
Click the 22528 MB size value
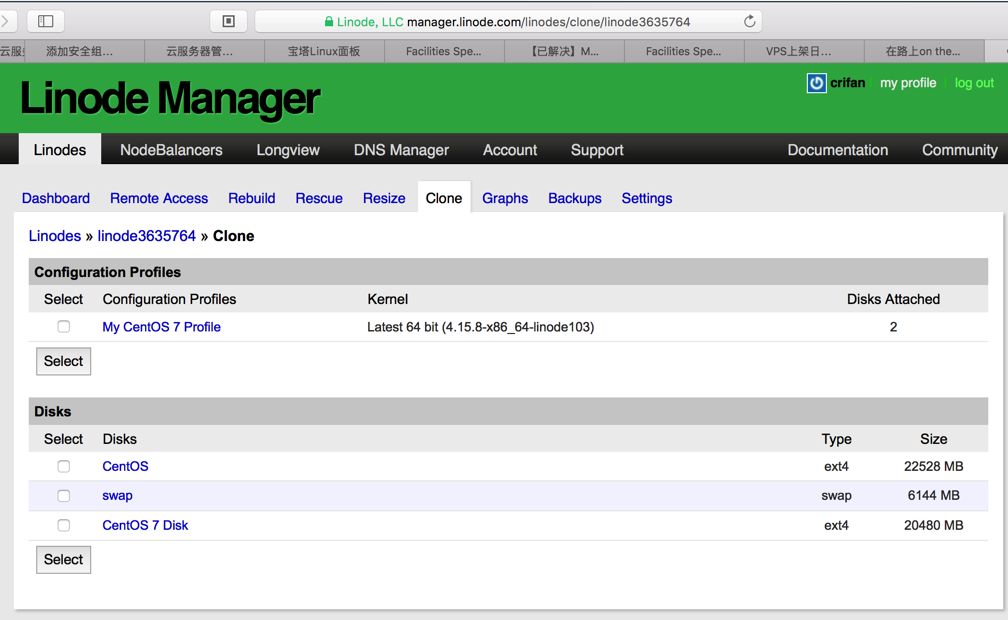(x=933, y=466)
